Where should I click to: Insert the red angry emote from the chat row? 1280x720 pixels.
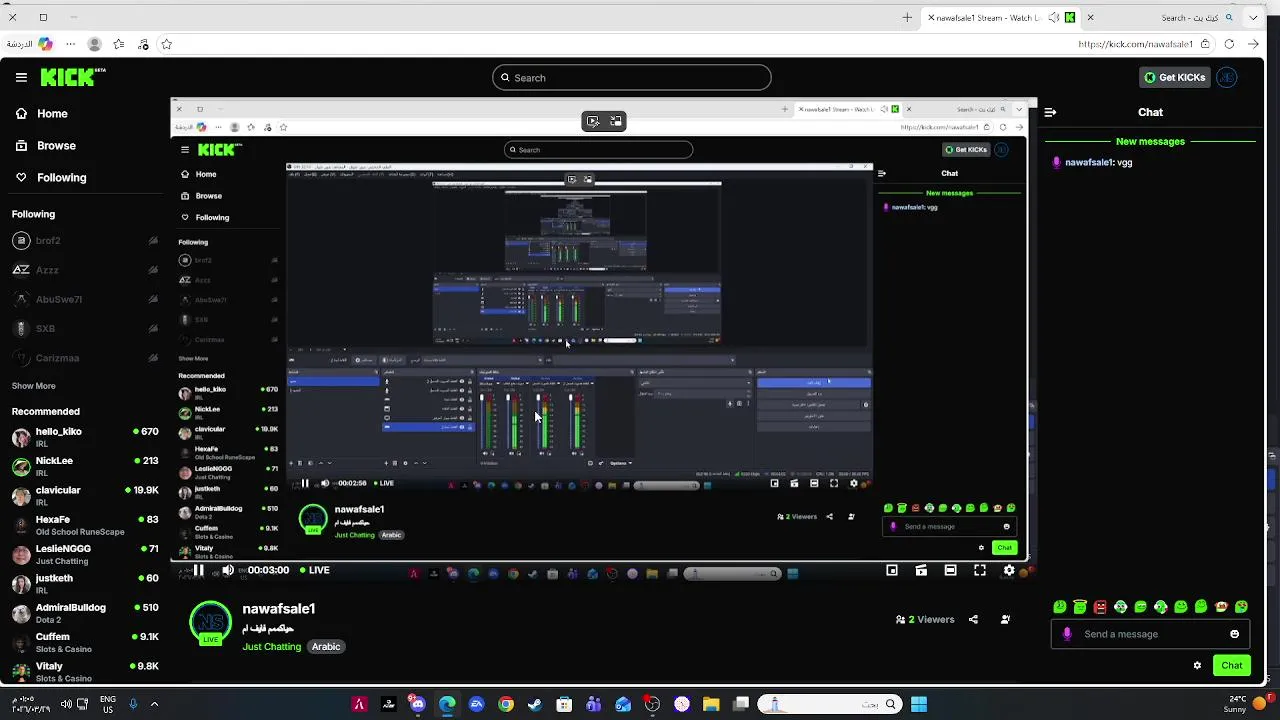(1100, 607)
